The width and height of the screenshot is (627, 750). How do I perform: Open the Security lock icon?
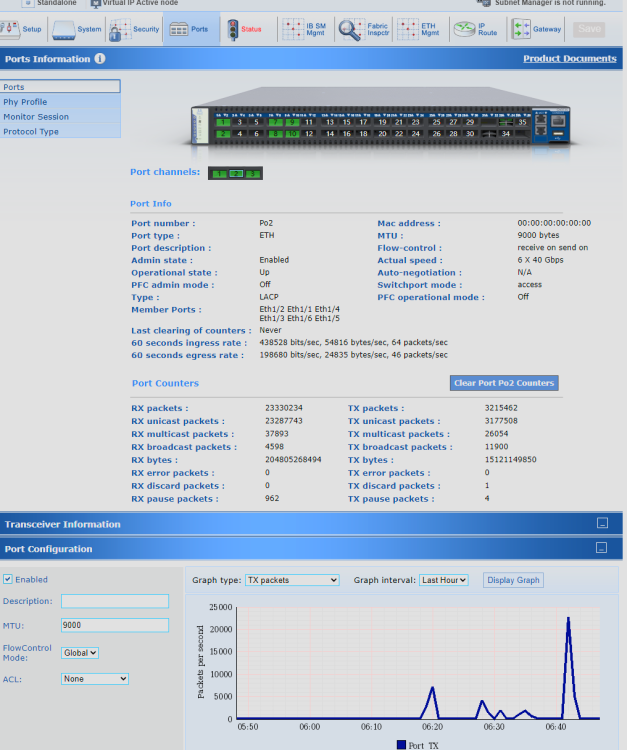[x=120, y=30]
